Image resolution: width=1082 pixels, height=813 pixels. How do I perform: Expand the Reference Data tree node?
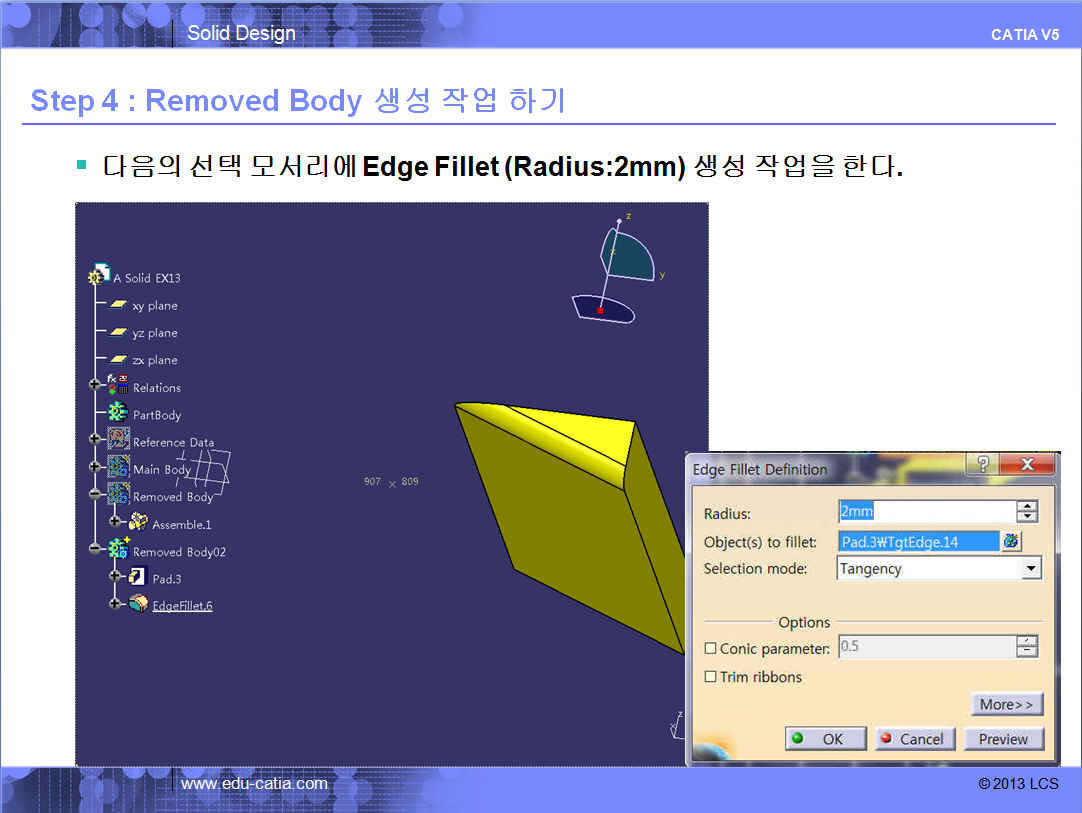coord(95,439)
